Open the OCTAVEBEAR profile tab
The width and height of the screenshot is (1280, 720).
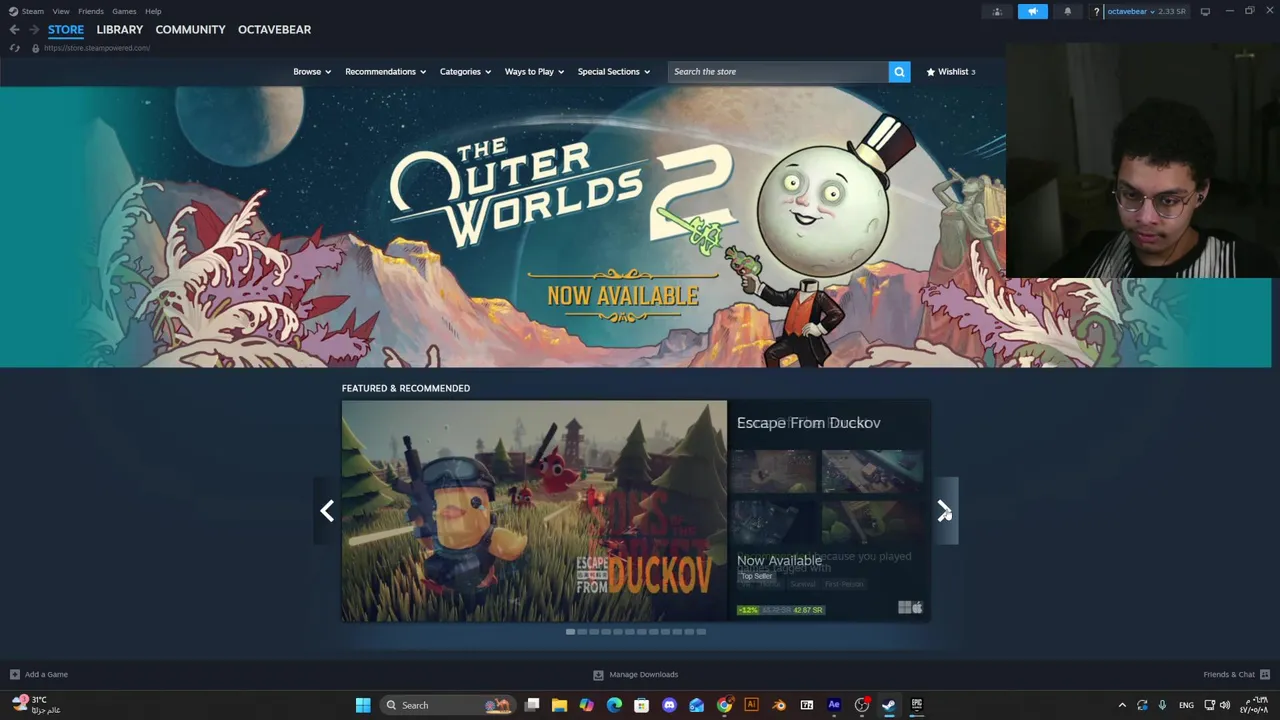(x=274, y=30)
